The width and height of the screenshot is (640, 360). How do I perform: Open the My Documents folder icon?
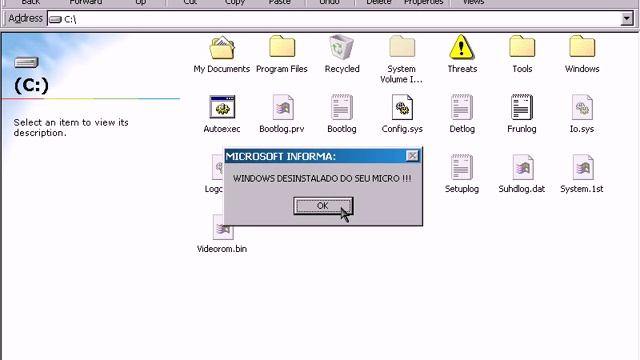222,48
